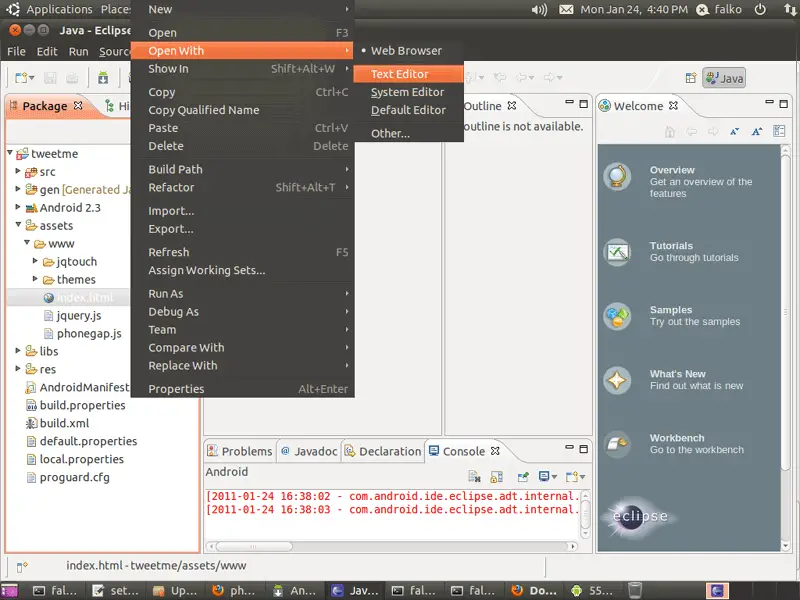Select proguard.cfg in the package tree
This screenshot has width=800, height=600.
(74, 477)
